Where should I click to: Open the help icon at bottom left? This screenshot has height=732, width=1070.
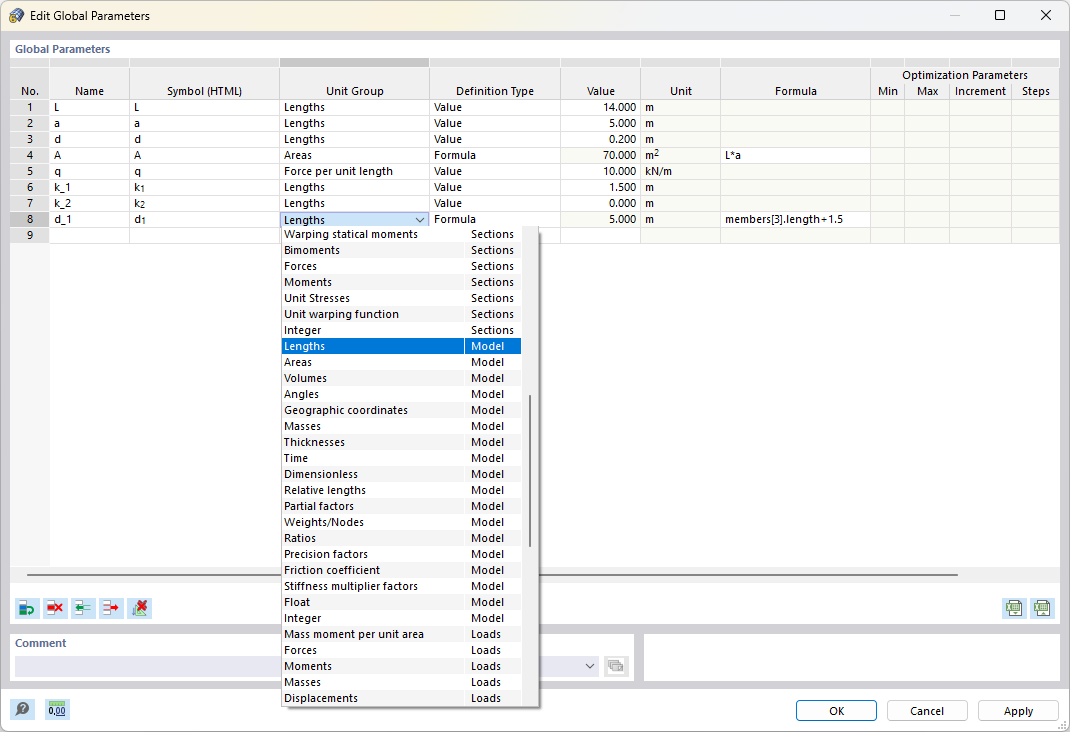23,709
